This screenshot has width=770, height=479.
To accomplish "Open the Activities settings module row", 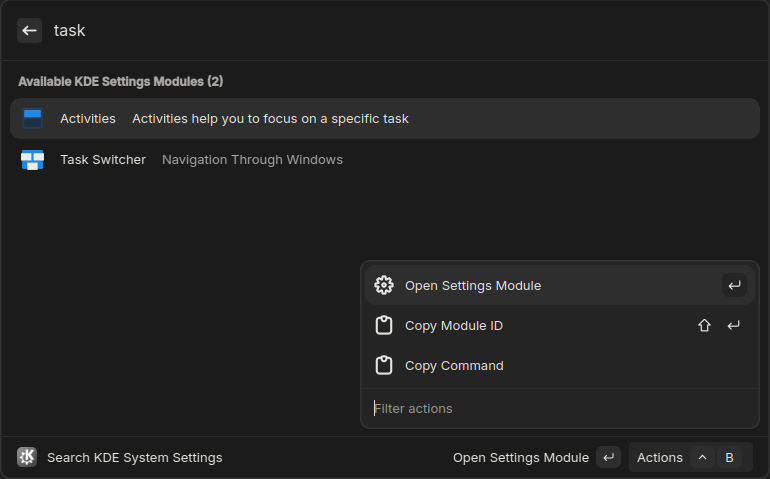I will pyautogui.click(x=385, y=118).
